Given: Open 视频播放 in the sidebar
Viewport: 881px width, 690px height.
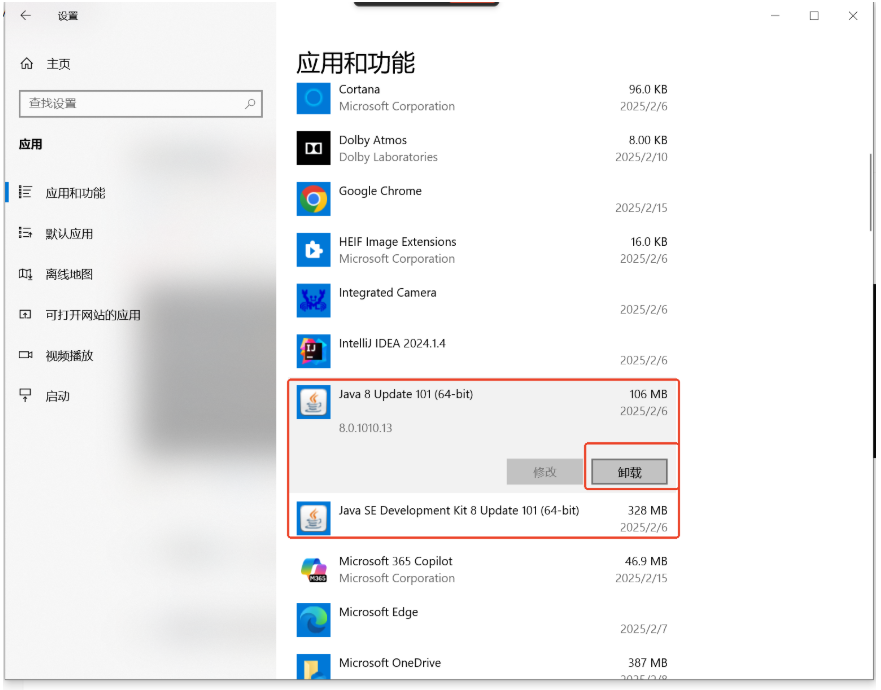Looking at the screenshot, I should (x=69, y=355).
